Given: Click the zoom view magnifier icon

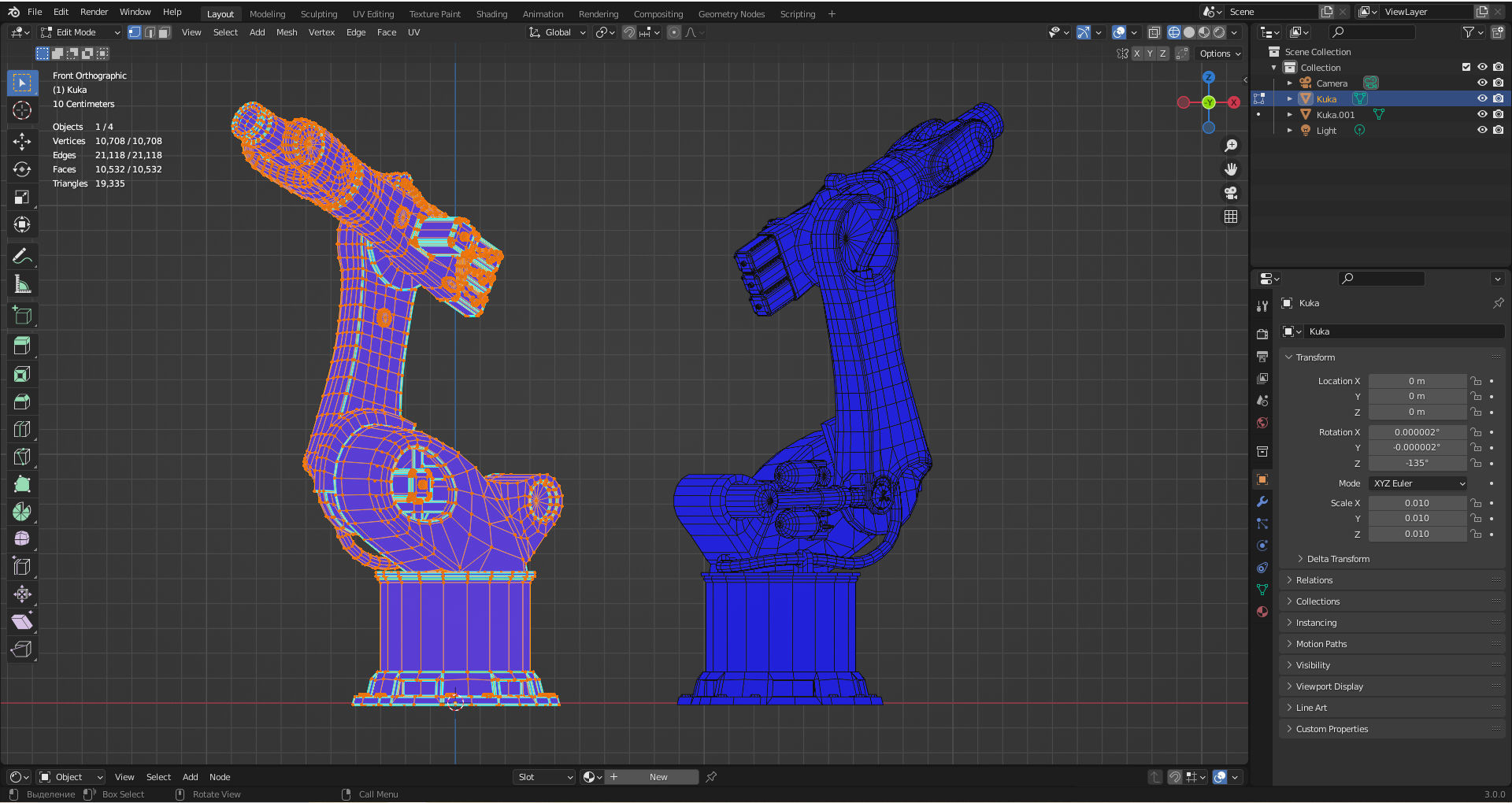Looking at the screenshot, I should coord(1231,146).
